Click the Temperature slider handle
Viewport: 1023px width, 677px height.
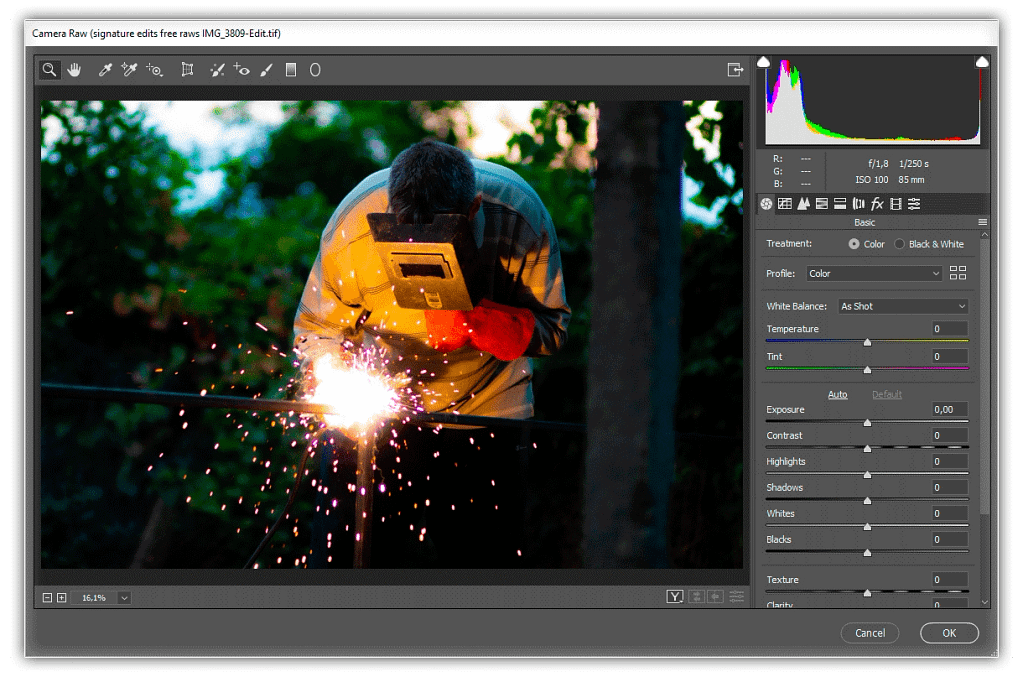867,342
